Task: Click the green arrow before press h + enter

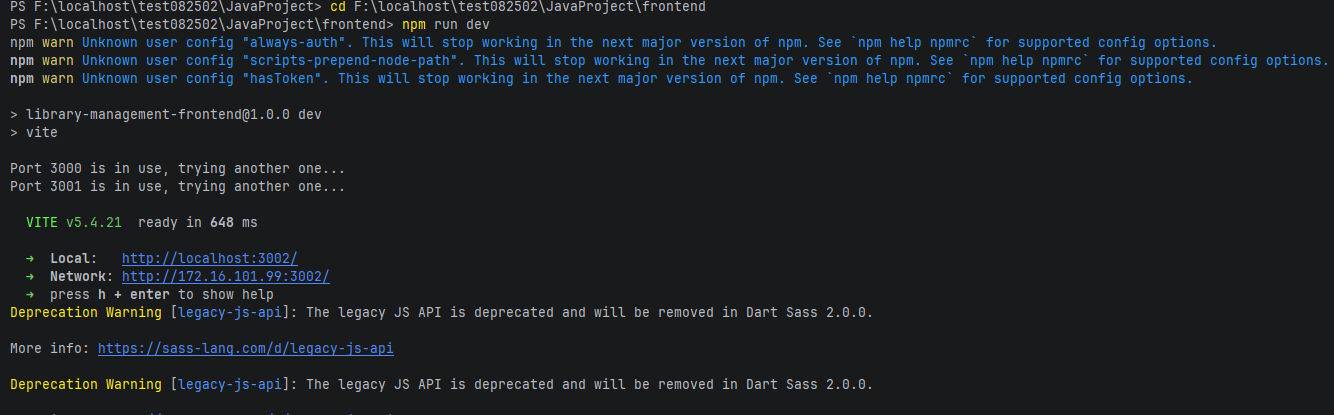Action: pos(30,294)
